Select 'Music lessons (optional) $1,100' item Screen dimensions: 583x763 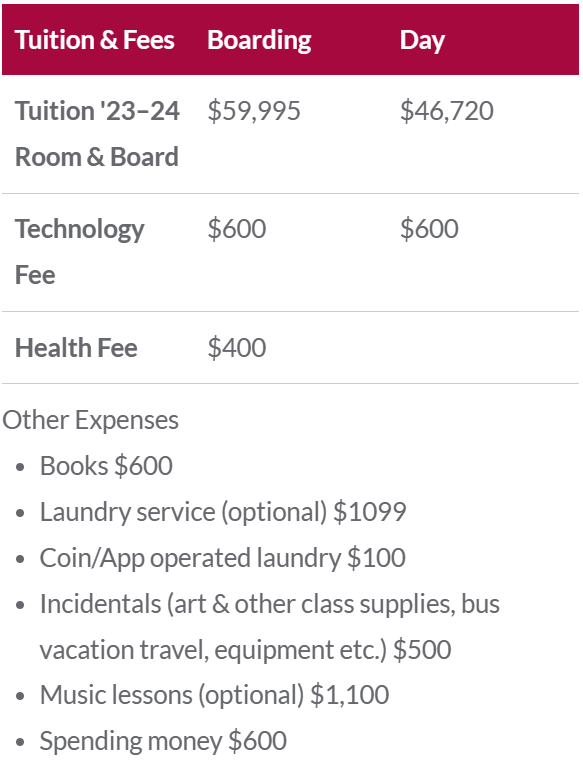click(214, 695)
